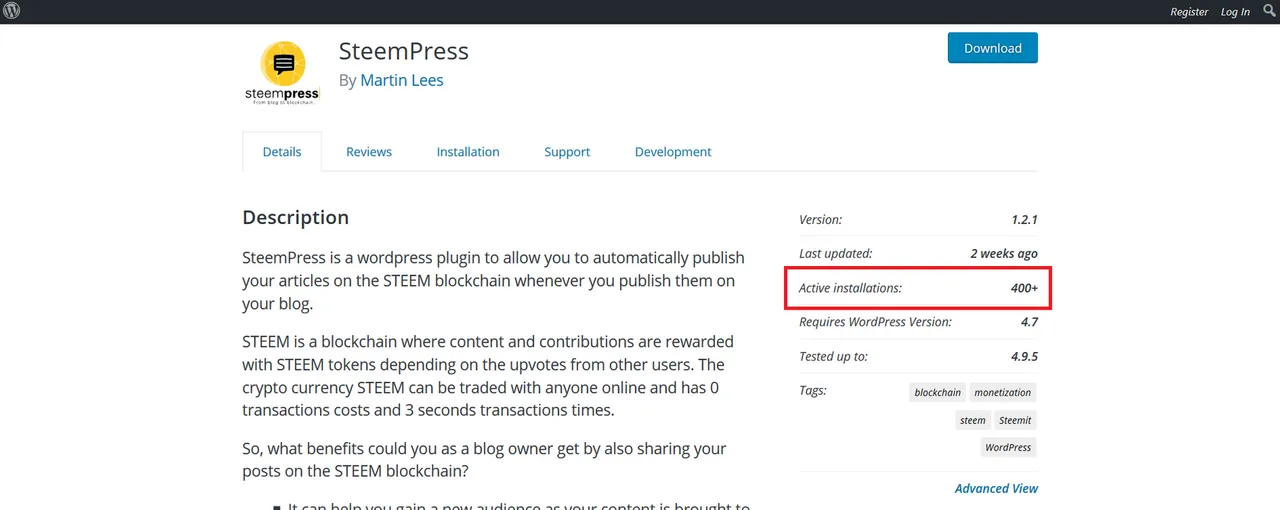Select the steem tag
Viewport: 1280px width, 510px height.
click(x=973, y=420)
